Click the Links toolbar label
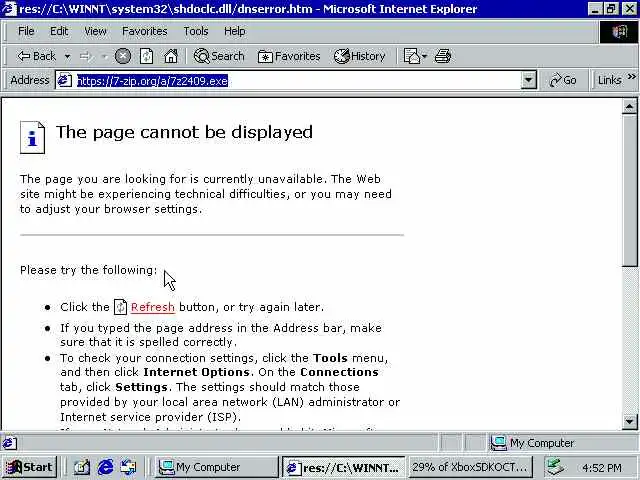This screenshot has width=640, height=480. point(609,80)
